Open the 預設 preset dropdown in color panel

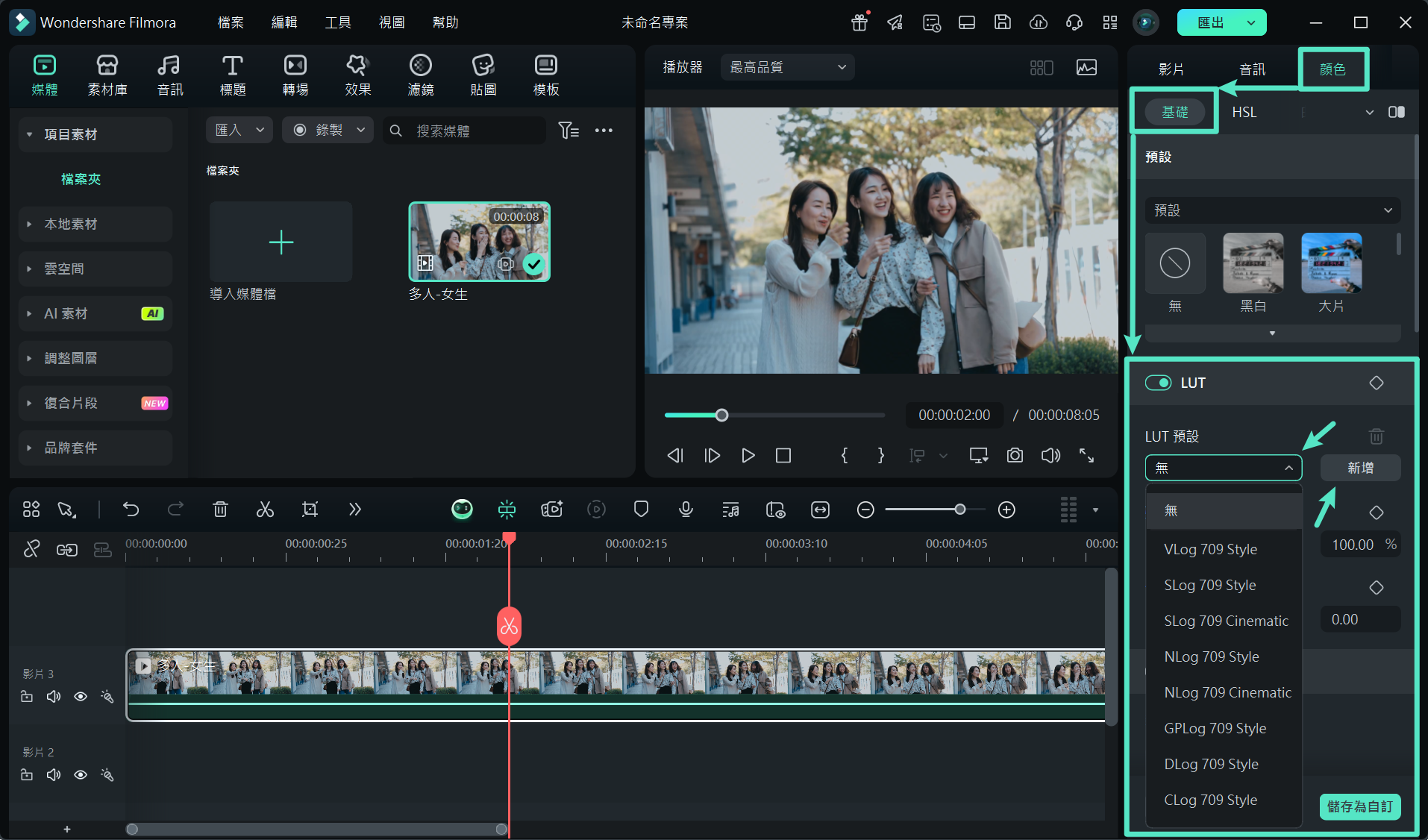click(x=1272, y=210)
